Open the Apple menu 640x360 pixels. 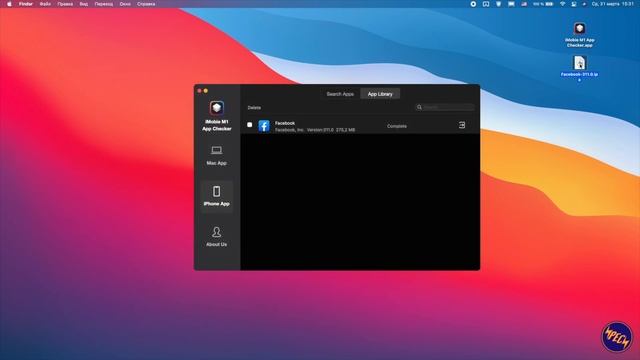click(x=9, y=4)
